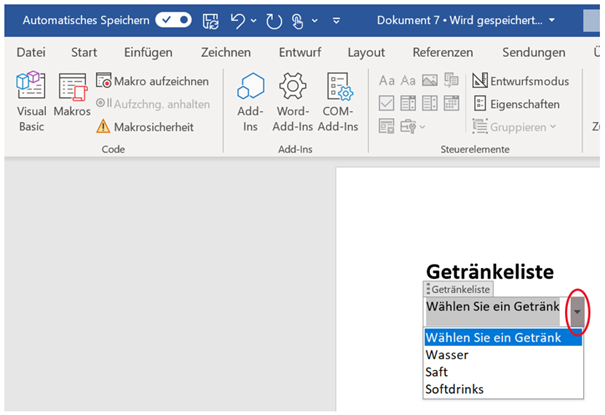Select Softdrinks from the list
605x415 pixels.
point(503,389)
